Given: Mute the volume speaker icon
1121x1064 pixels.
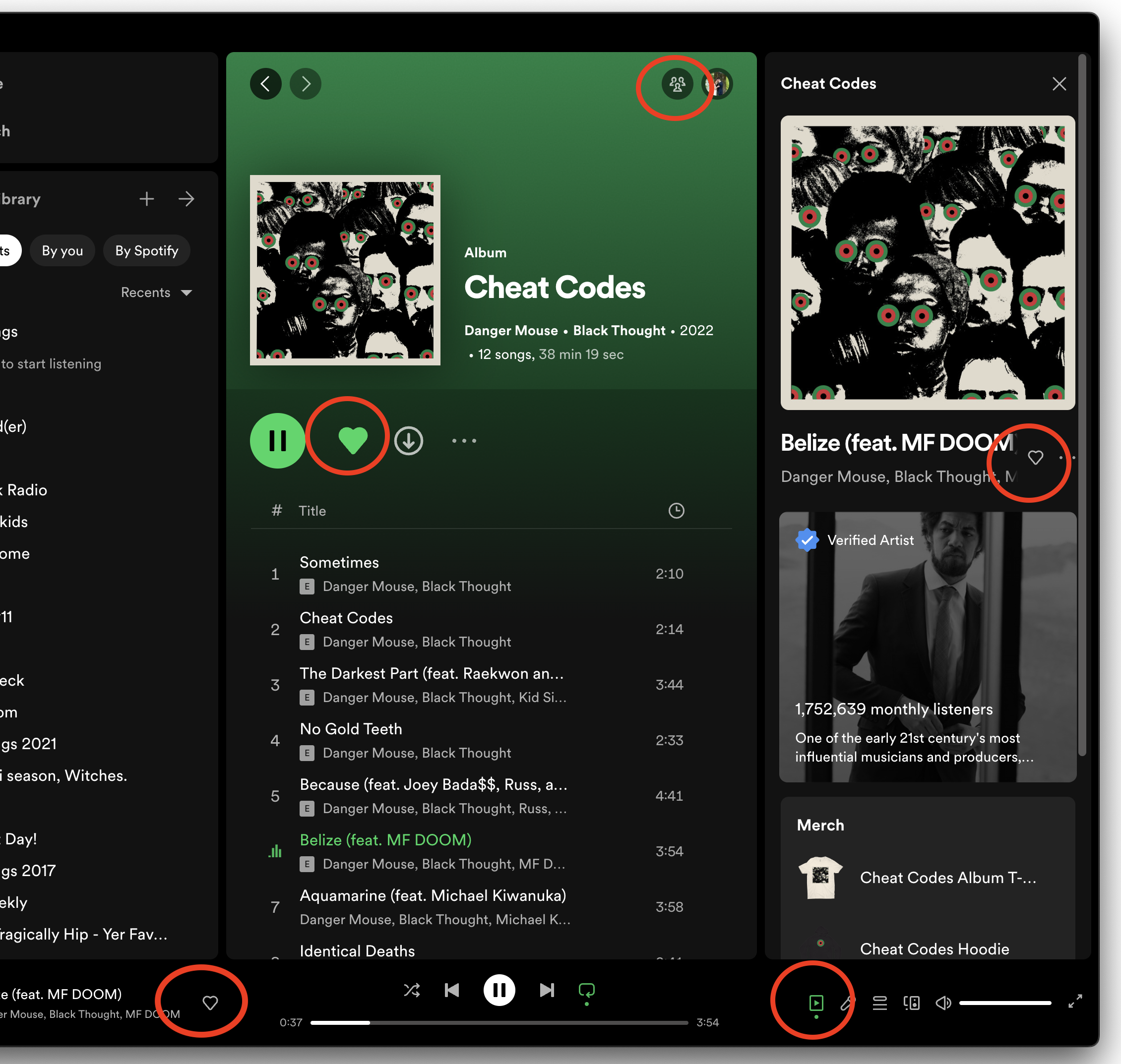Looking at the screenshot, I should coord(943,1003).
